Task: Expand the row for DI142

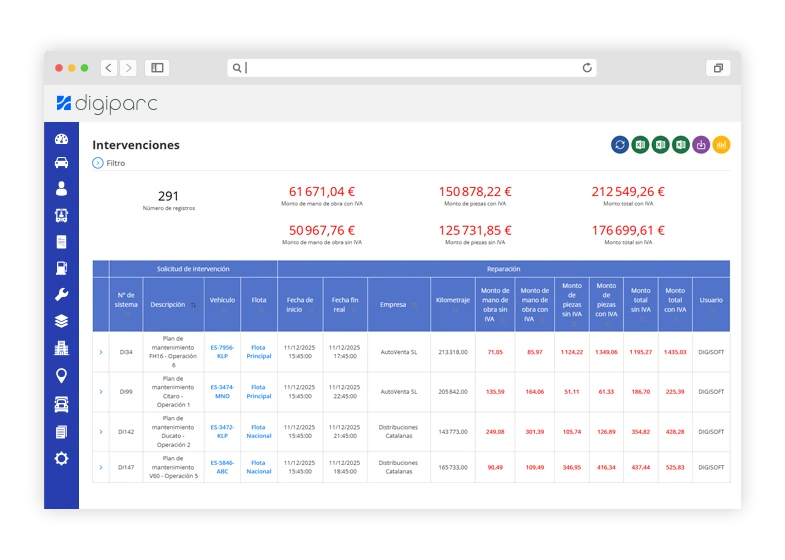Action: click(101, 432)
